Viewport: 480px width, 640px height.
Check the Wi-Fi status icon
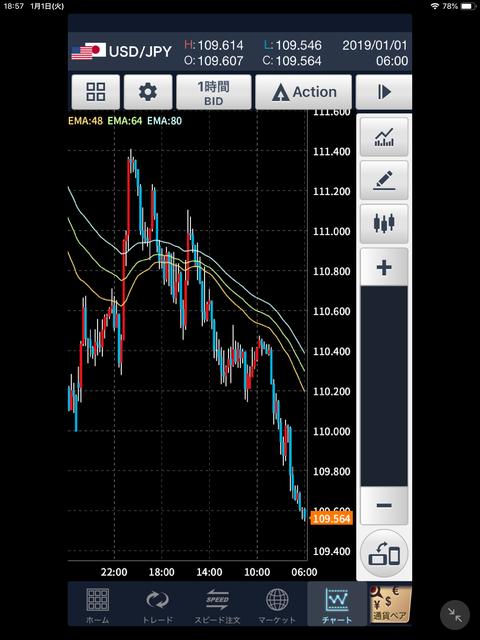point(435,6)
